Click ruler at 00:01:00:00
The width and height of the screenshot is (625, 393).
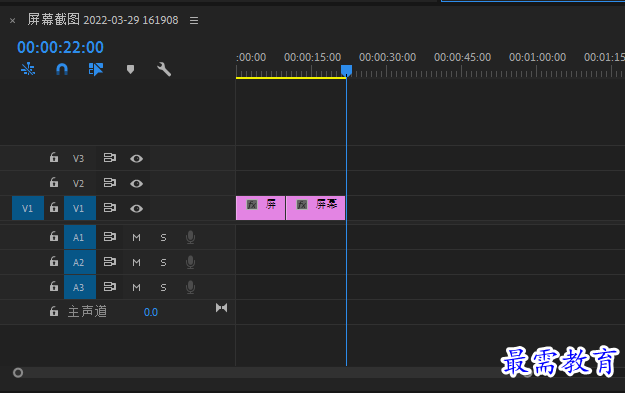(537, 57)
